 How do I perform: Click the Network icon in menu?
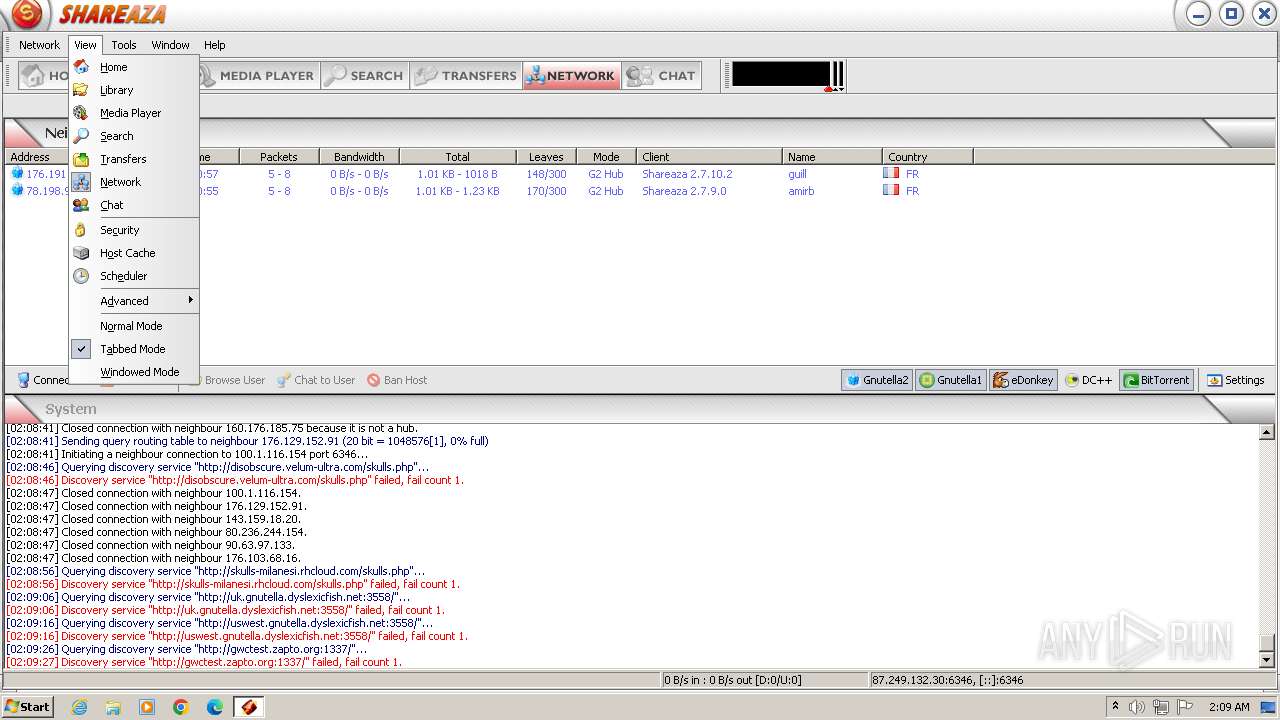pos(81,182)
